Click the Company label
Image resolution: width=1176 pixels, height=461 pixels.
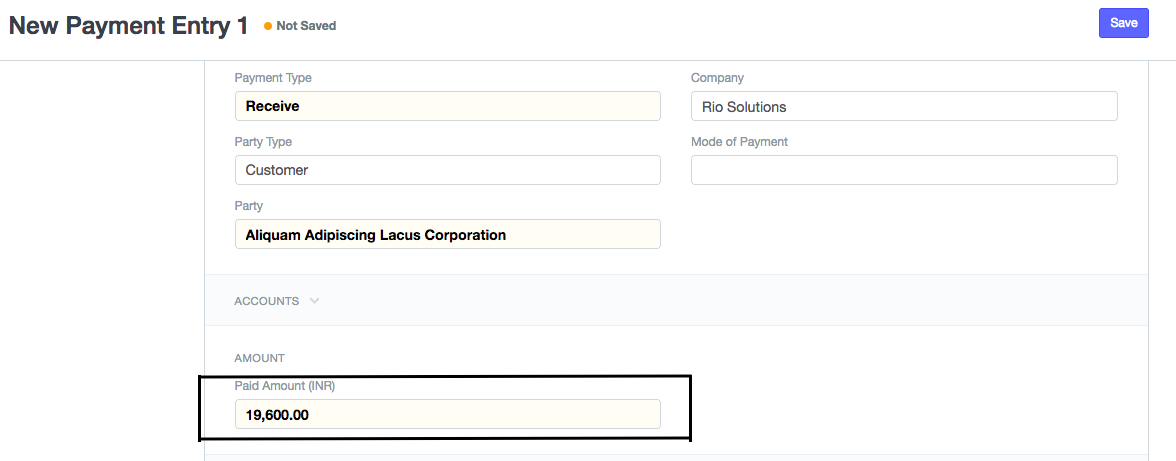(x=717, y=78)
